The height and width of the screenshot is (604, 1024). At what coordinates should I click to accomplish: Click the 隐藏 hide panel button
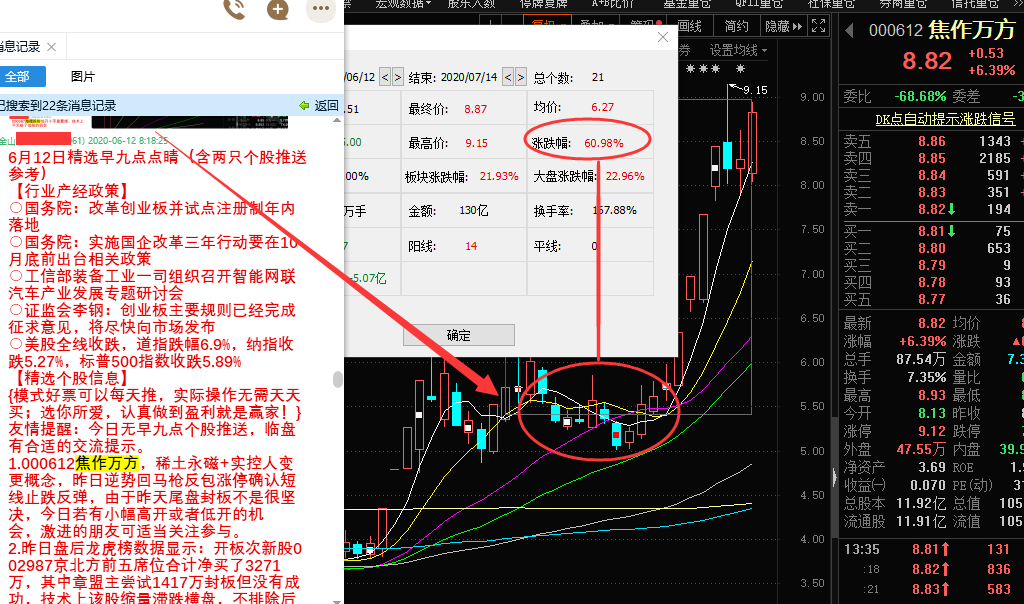tap(783, 26)
